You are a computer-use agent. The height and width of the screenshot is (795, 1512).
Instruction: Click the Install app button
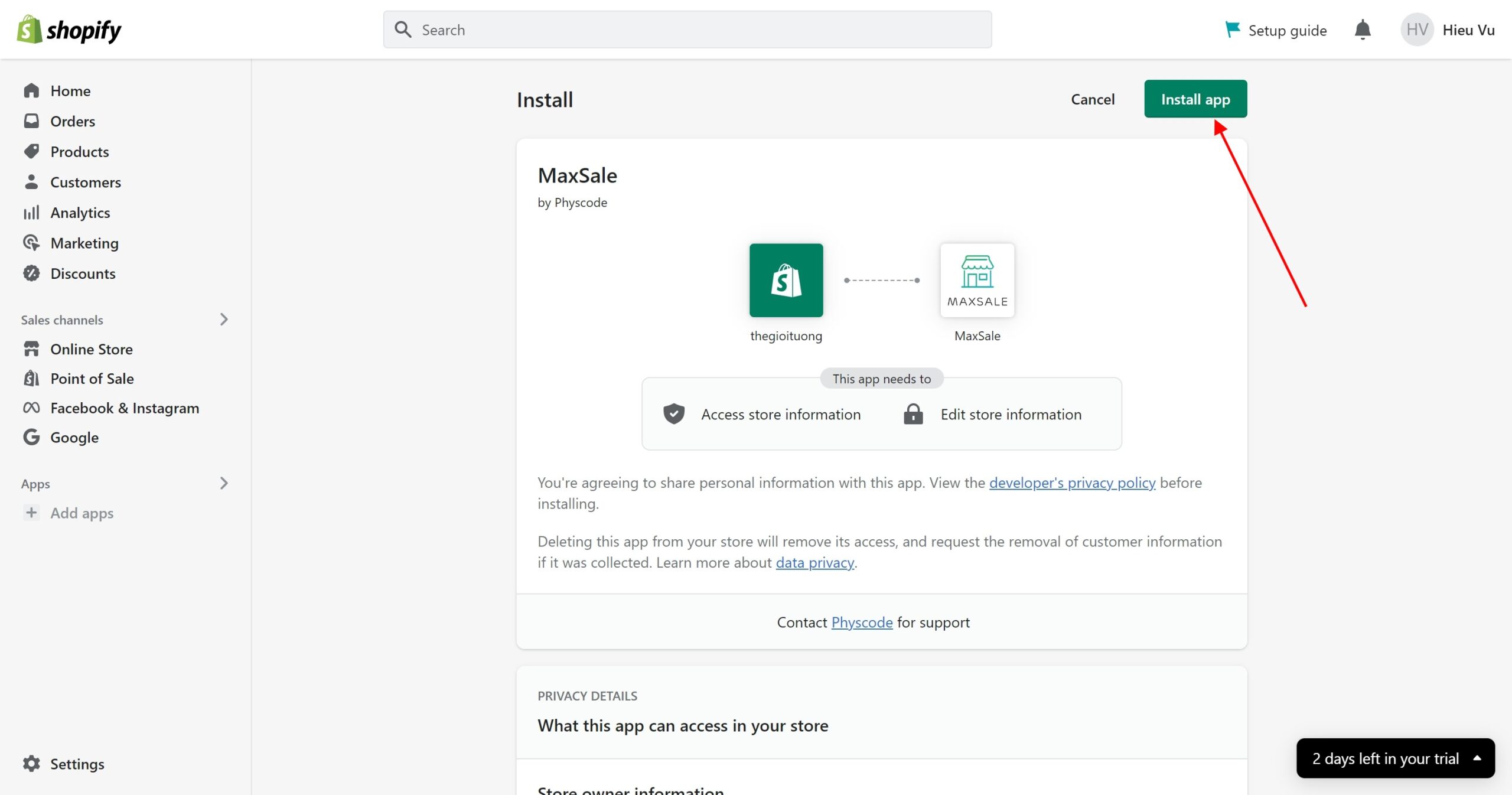coord(1195,99)
